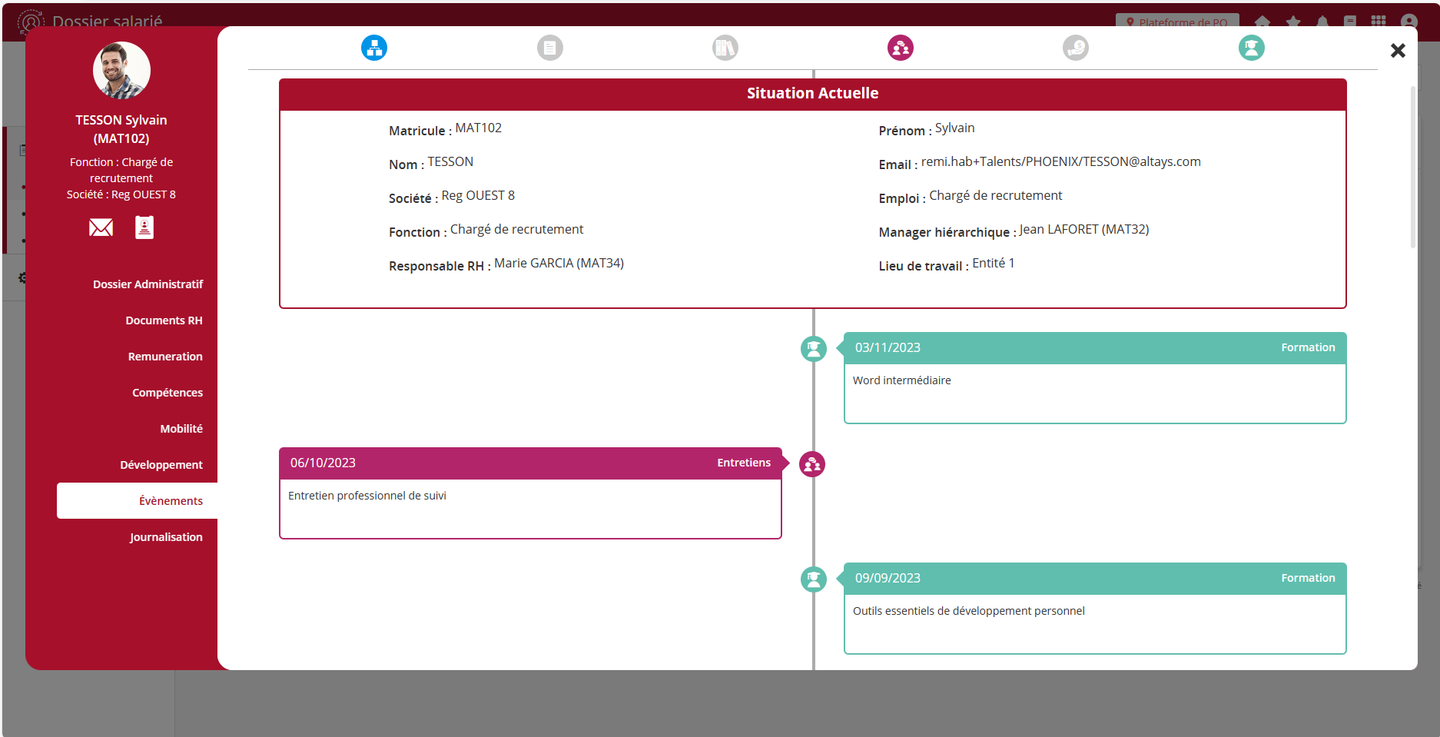
Task: Click the grey remuneration coin filter icon
Action: coord(1075,47)
